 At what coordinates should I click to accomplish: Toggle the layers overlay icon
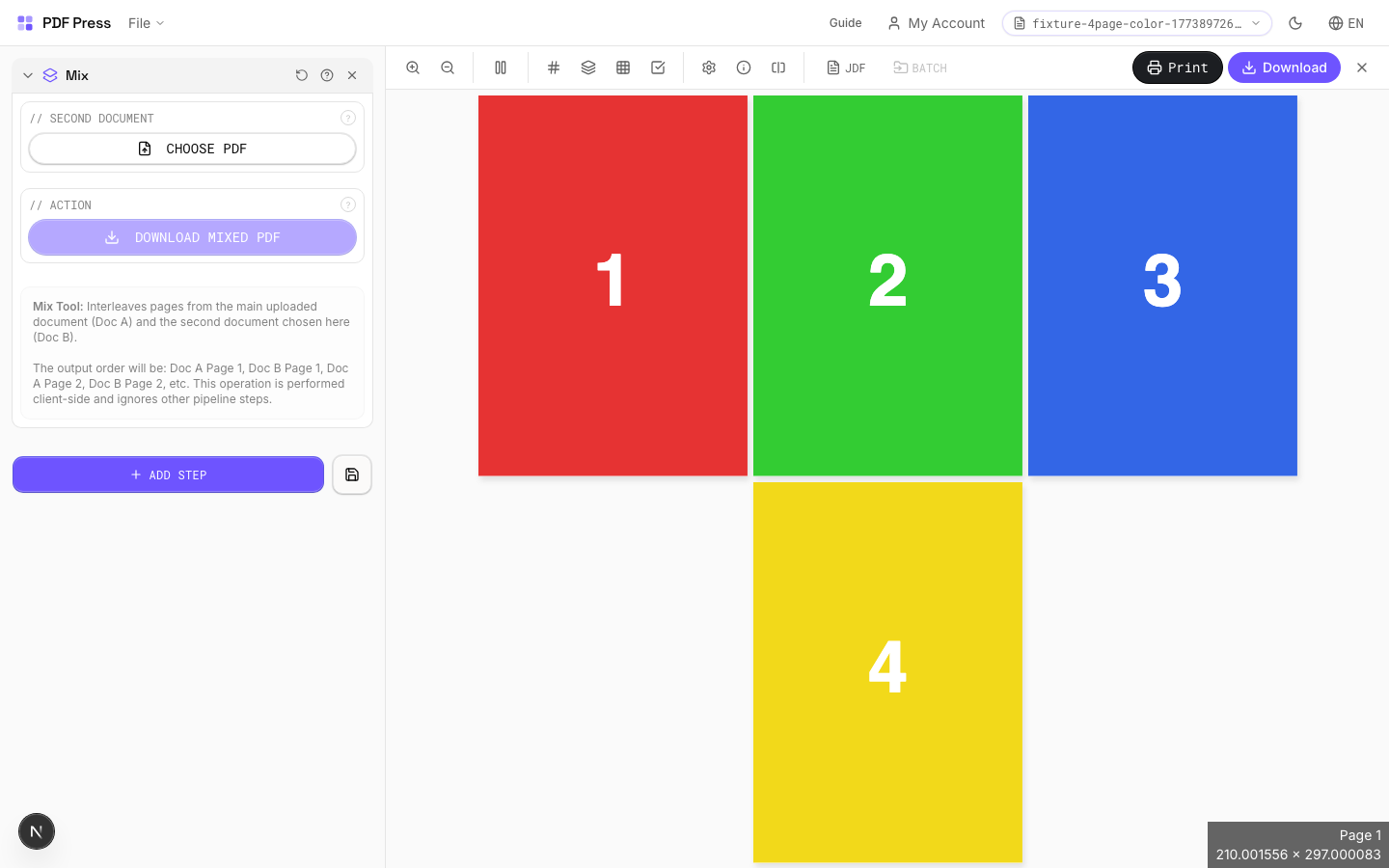[x=588, y=68]
